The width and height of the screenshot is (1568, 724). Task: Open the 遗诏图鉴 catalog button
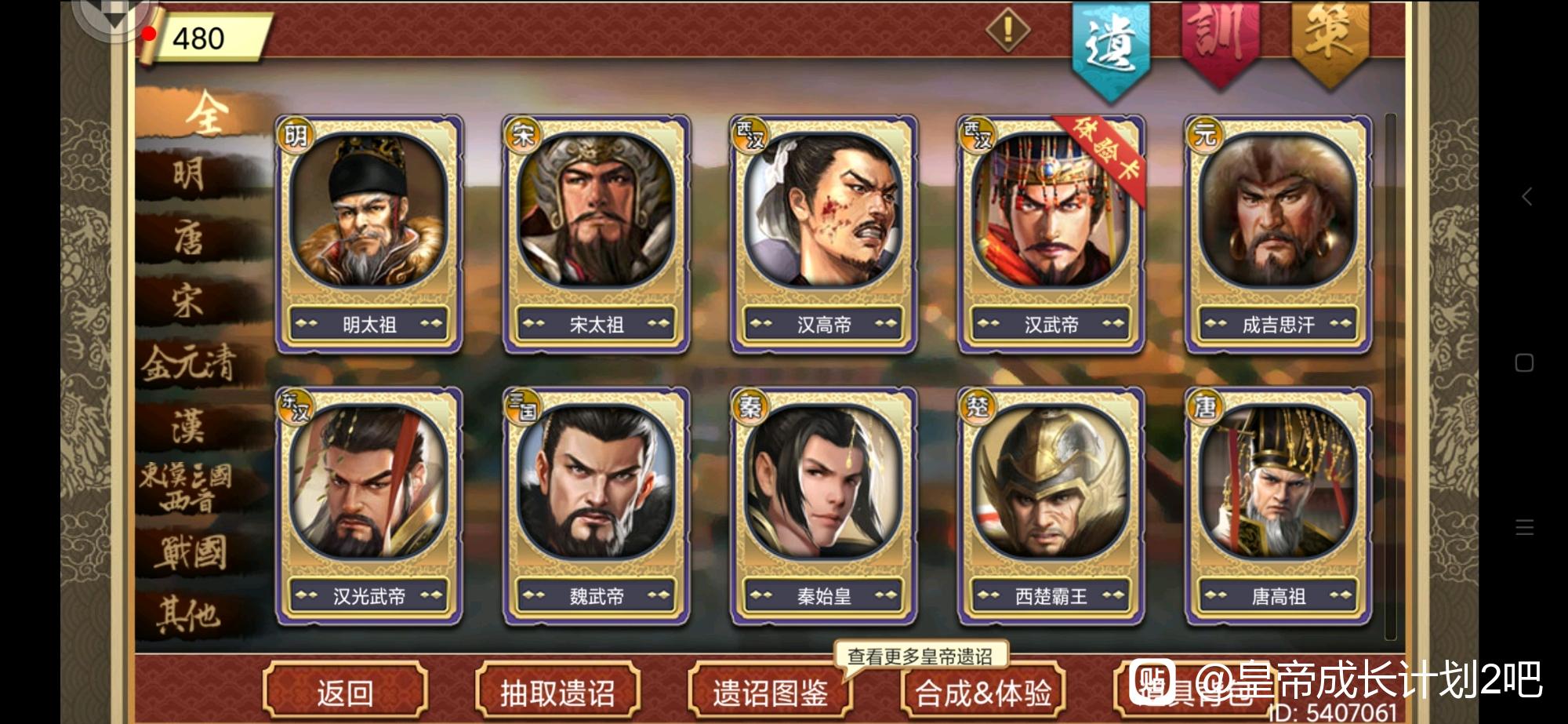click(770, 692)
